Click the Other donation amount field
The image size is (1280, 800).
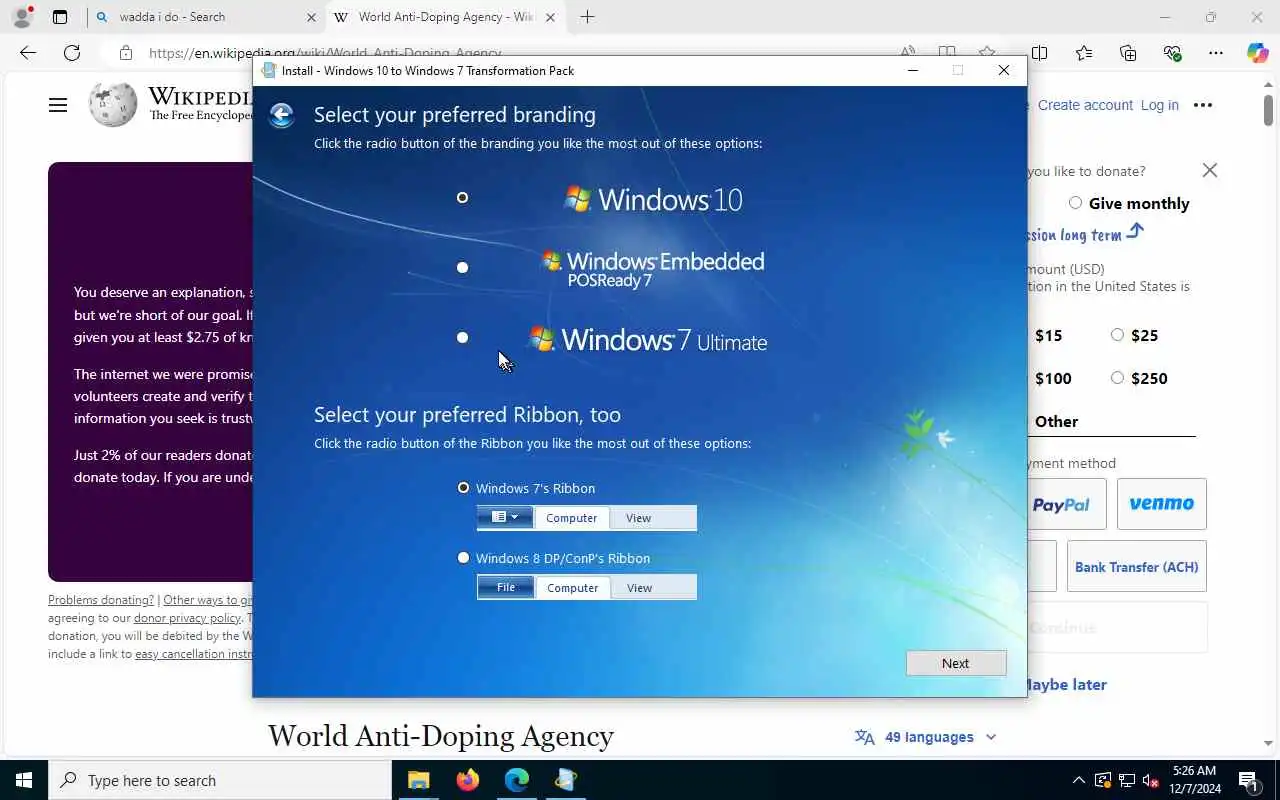[1111, 422]
